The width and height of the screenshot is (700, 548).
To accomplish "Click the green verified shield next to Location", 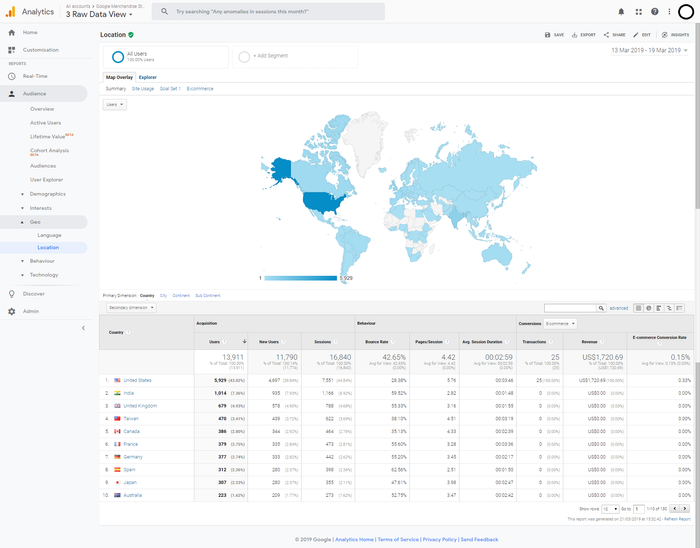I will click(131, 35).
